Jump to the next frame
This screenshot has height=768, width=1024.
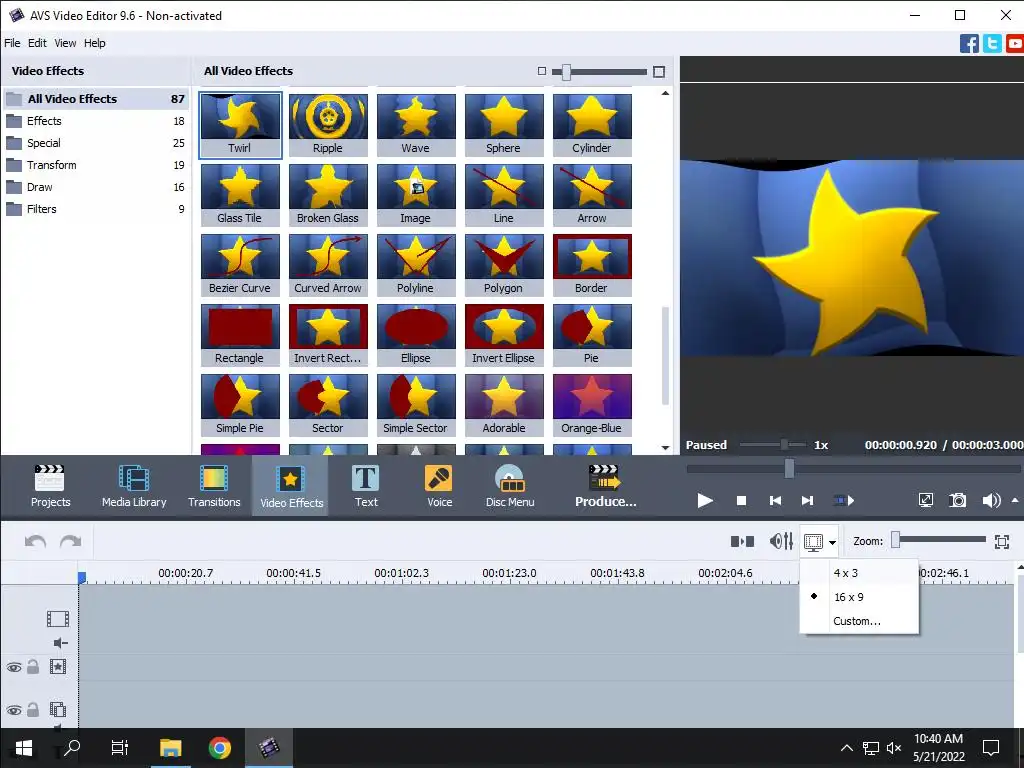pyautogui.click(x=808, y=500)
